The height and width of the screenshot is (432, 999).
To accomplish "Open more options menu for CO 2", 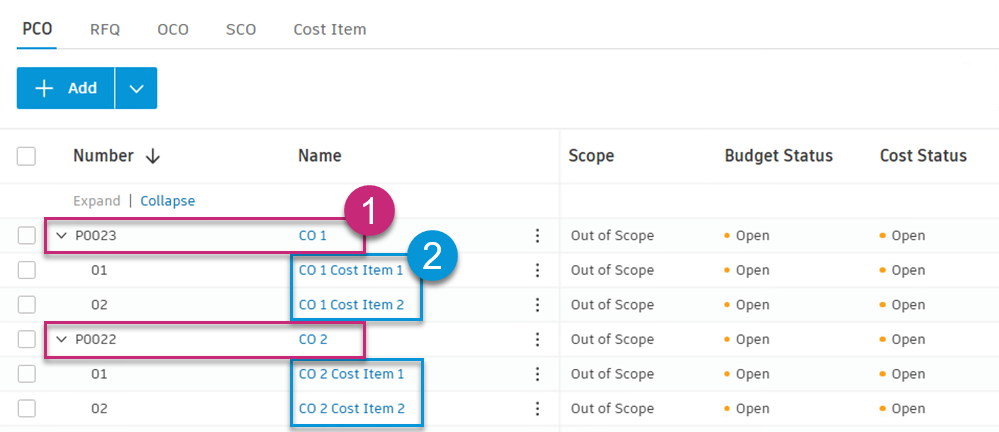I will tap(537, 340).
